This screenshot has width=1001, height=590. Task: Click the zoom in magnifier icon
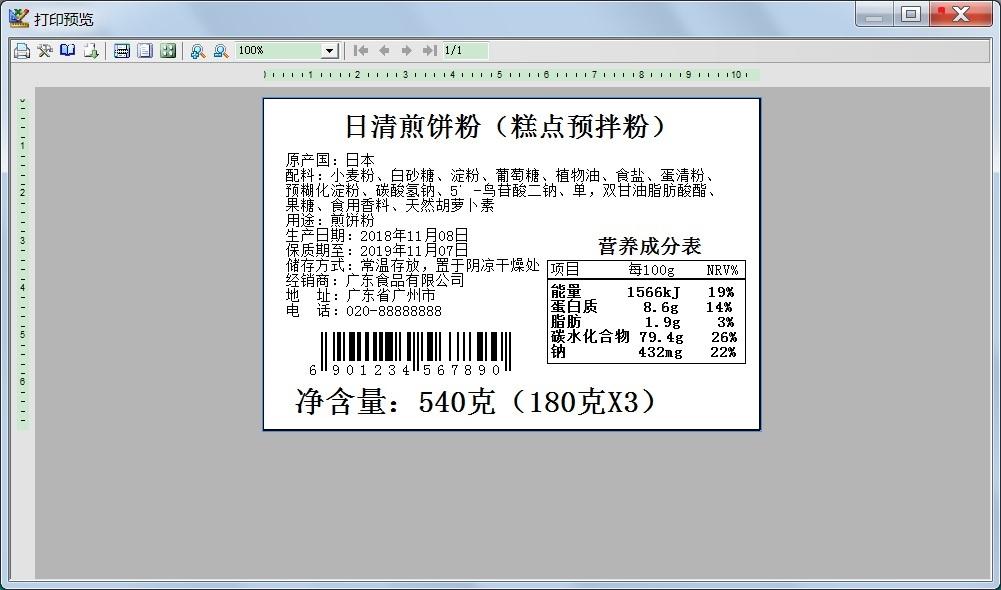(x=198, y=51)
